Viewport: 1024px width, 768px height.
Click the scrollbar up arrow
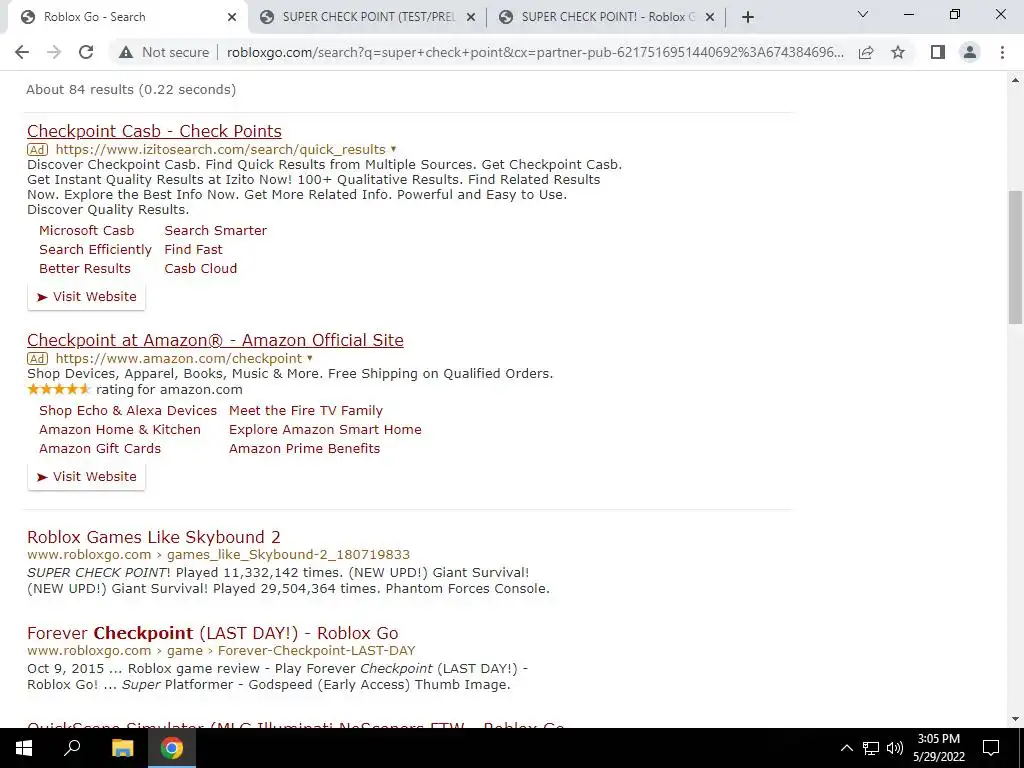click(1015, 80)
